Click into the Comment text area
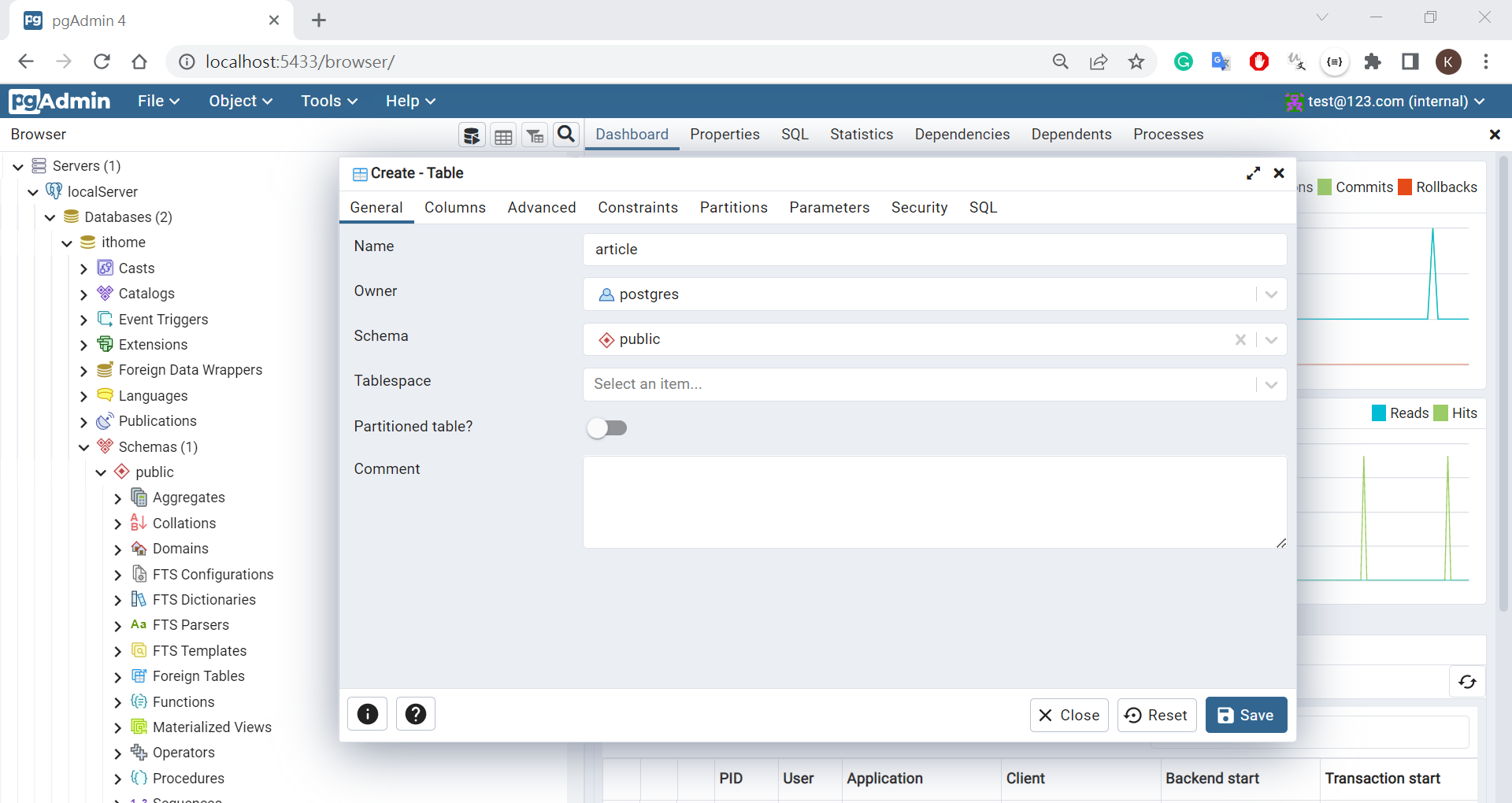1512x803 pixels. [935, 501]
